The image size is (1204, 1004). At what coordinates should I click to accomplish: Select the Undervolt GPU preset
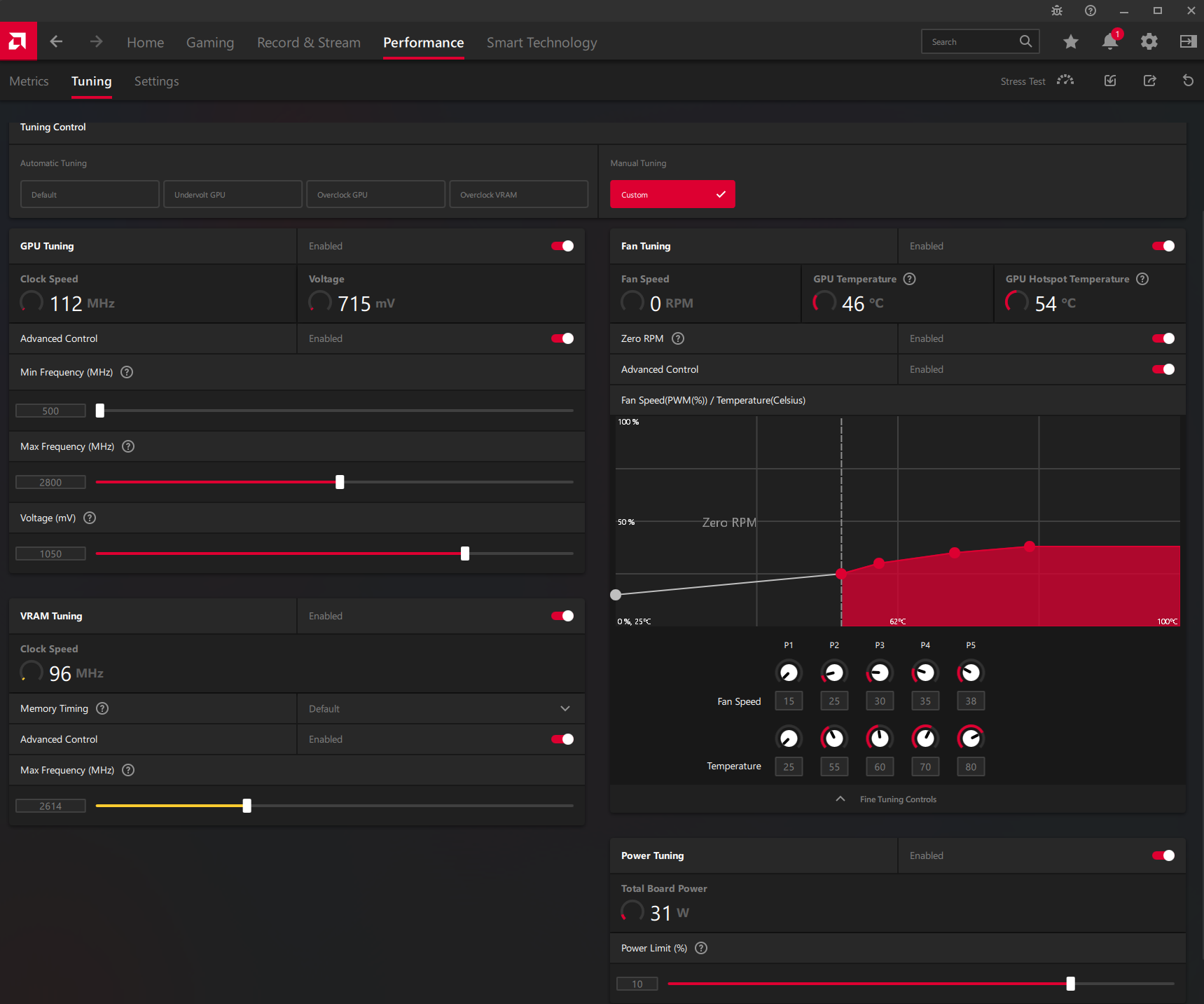click(x=233, y=194)
